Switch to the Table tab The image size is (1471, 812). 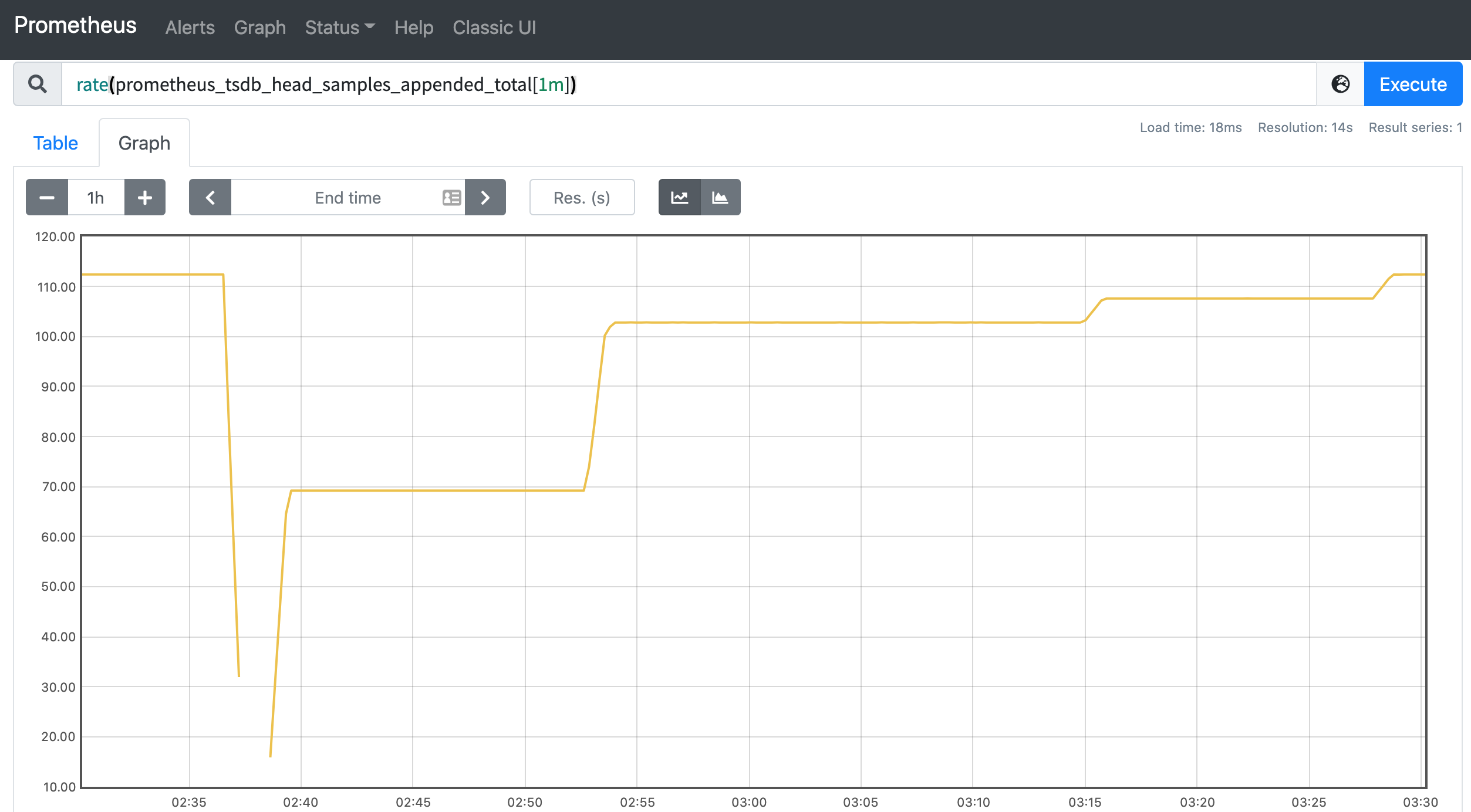[x=56, y=143]
